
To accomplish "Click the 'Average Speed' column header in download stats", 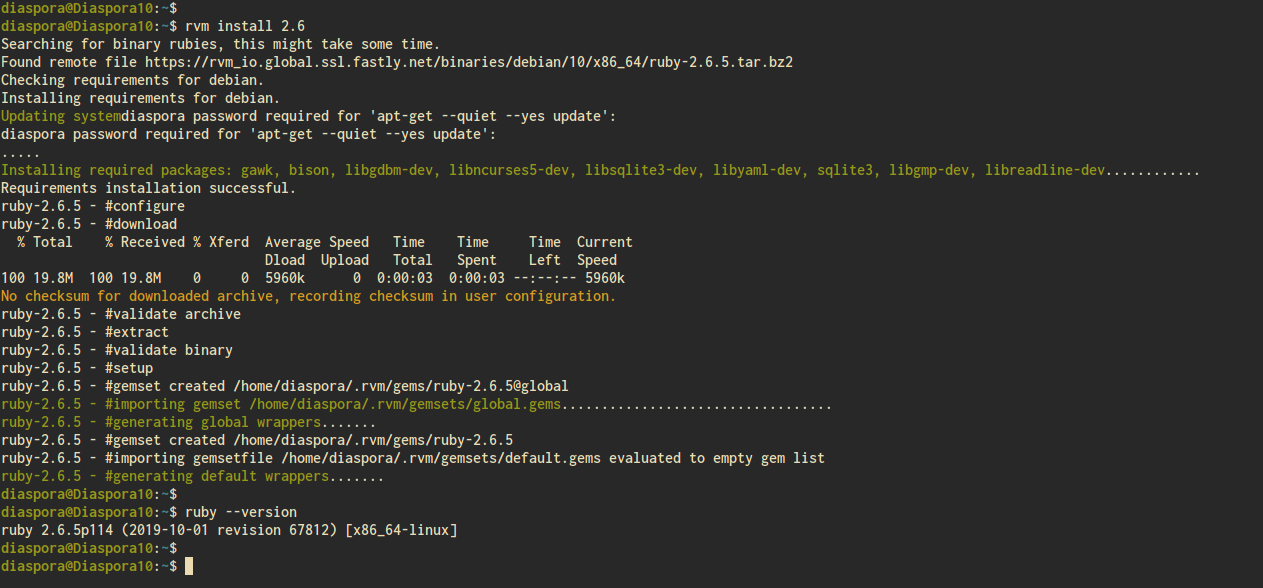I will click(317, 242).
